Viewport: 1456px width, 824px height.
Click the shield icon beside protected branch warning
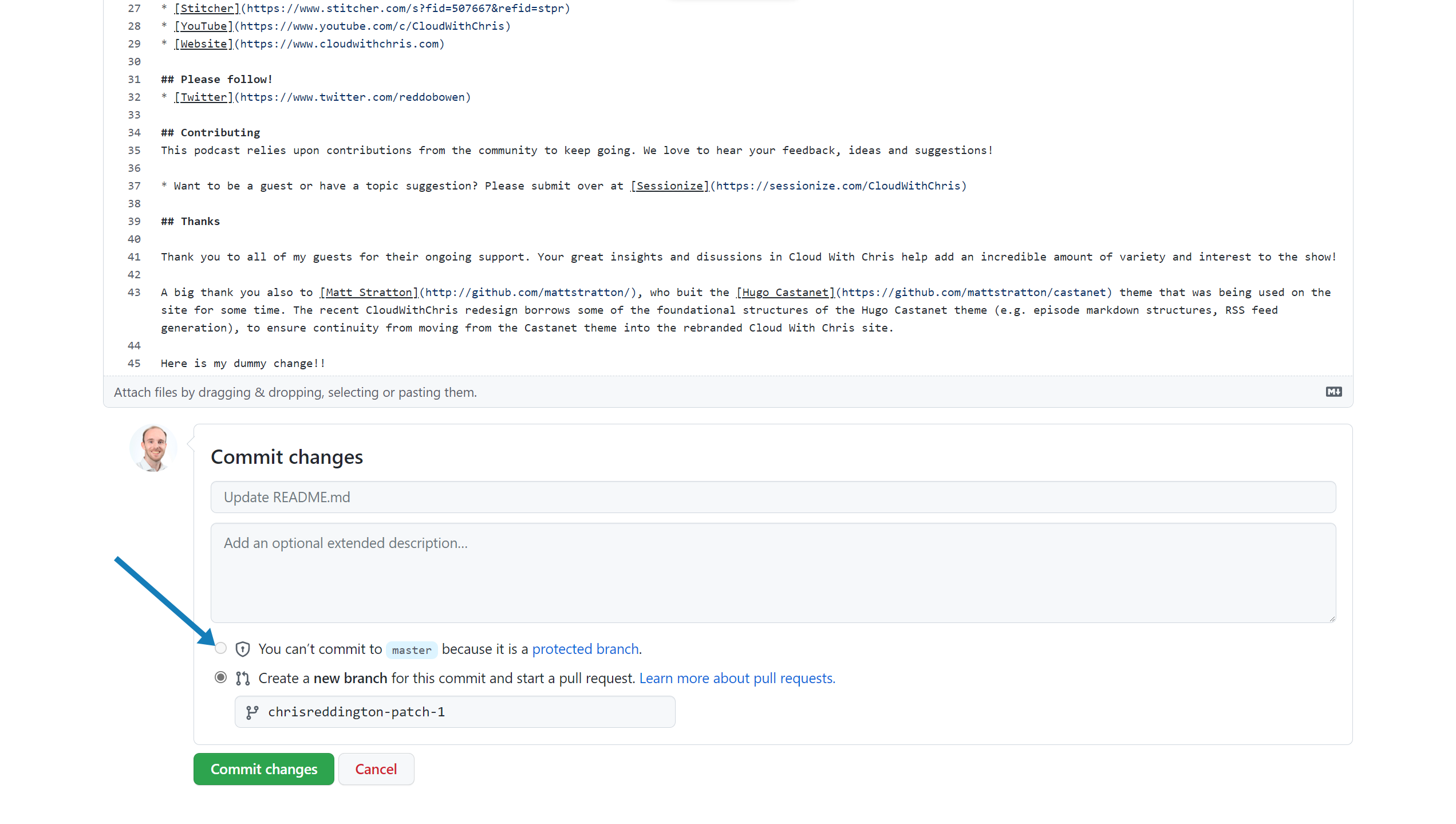243,648
